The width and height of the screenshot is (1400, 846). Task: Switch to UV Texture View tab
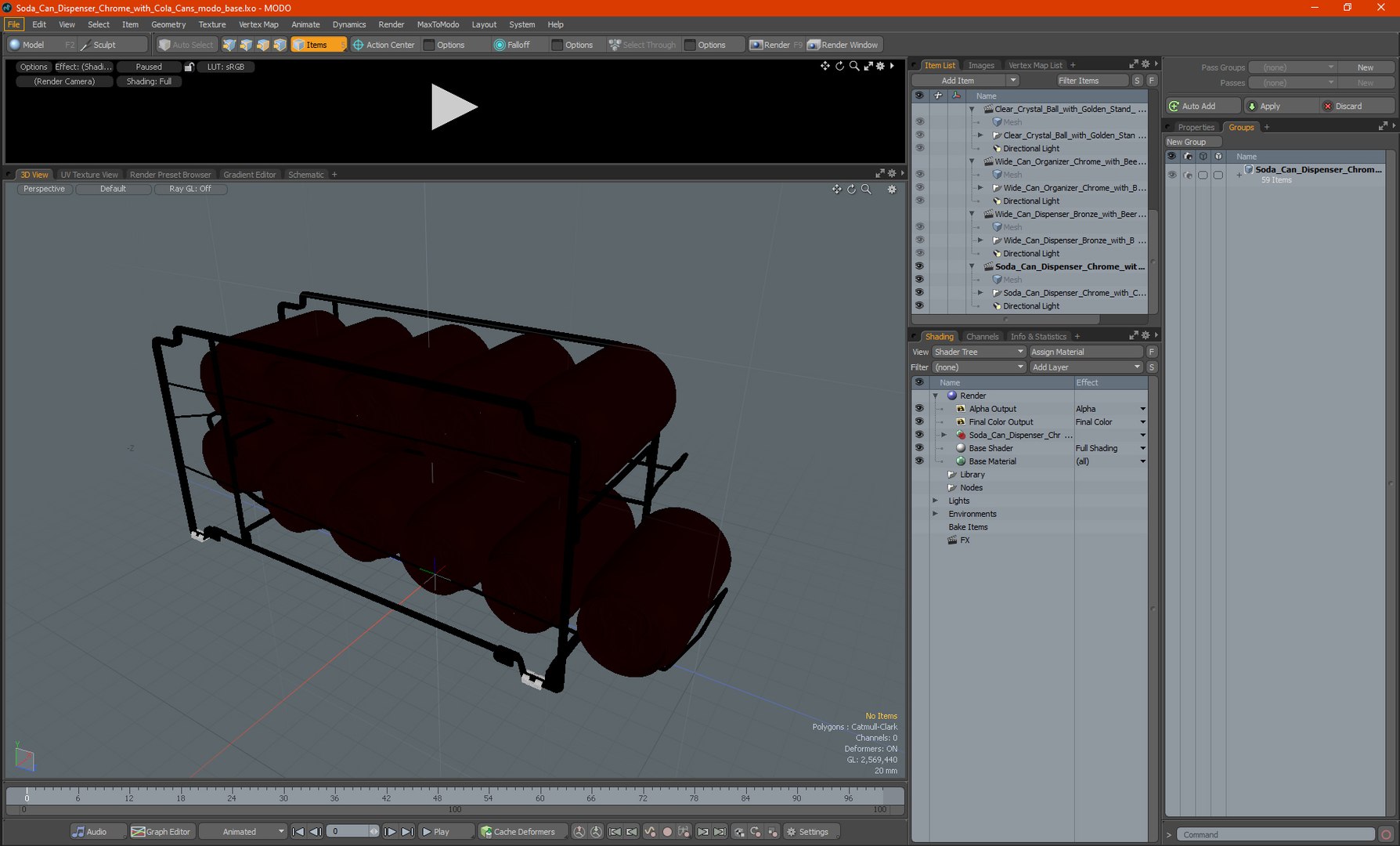(x=89, y=175)
